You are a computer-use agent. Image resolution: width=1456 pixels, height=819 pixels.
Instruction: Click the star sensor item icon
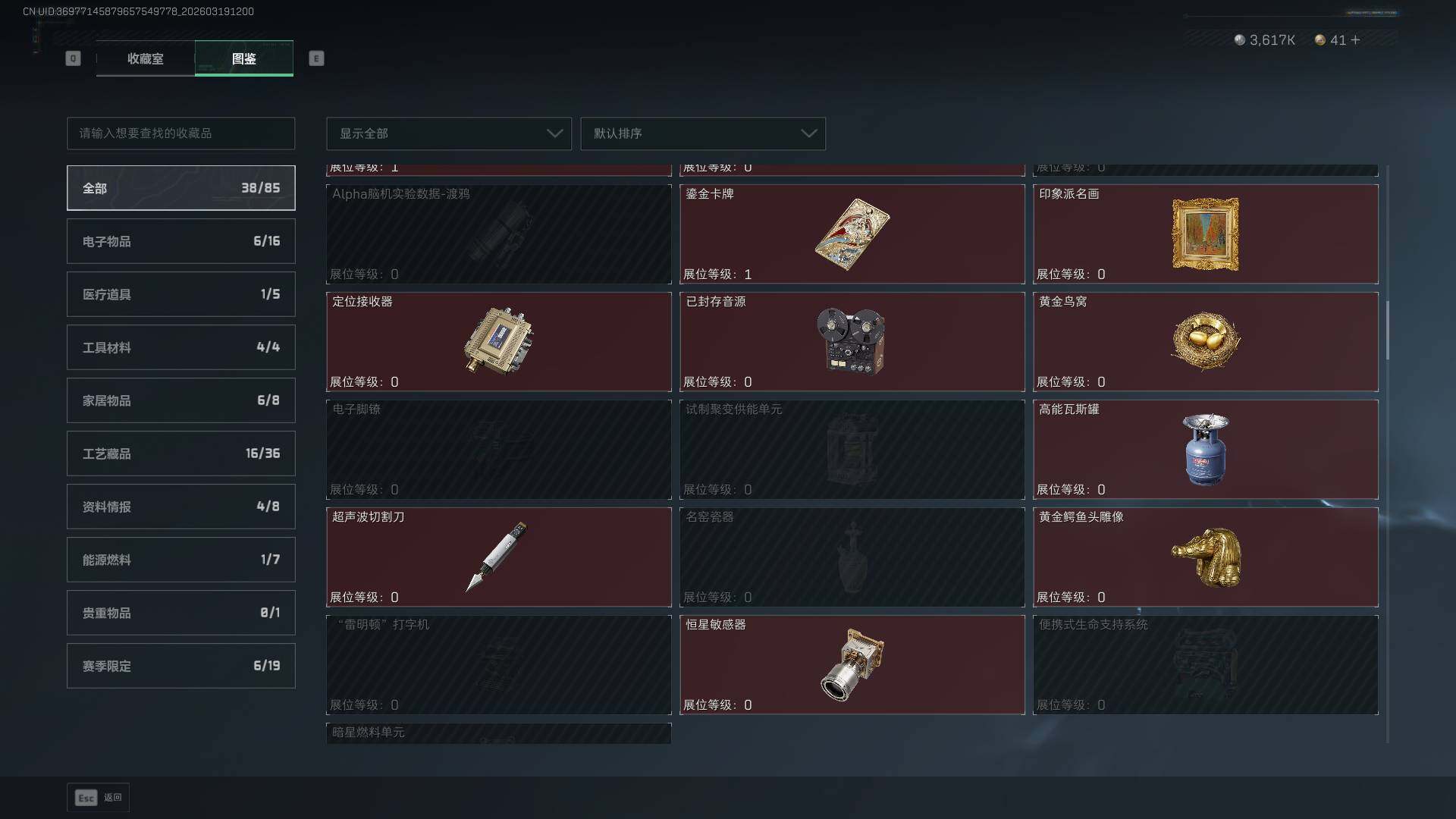tap(852, 664)
